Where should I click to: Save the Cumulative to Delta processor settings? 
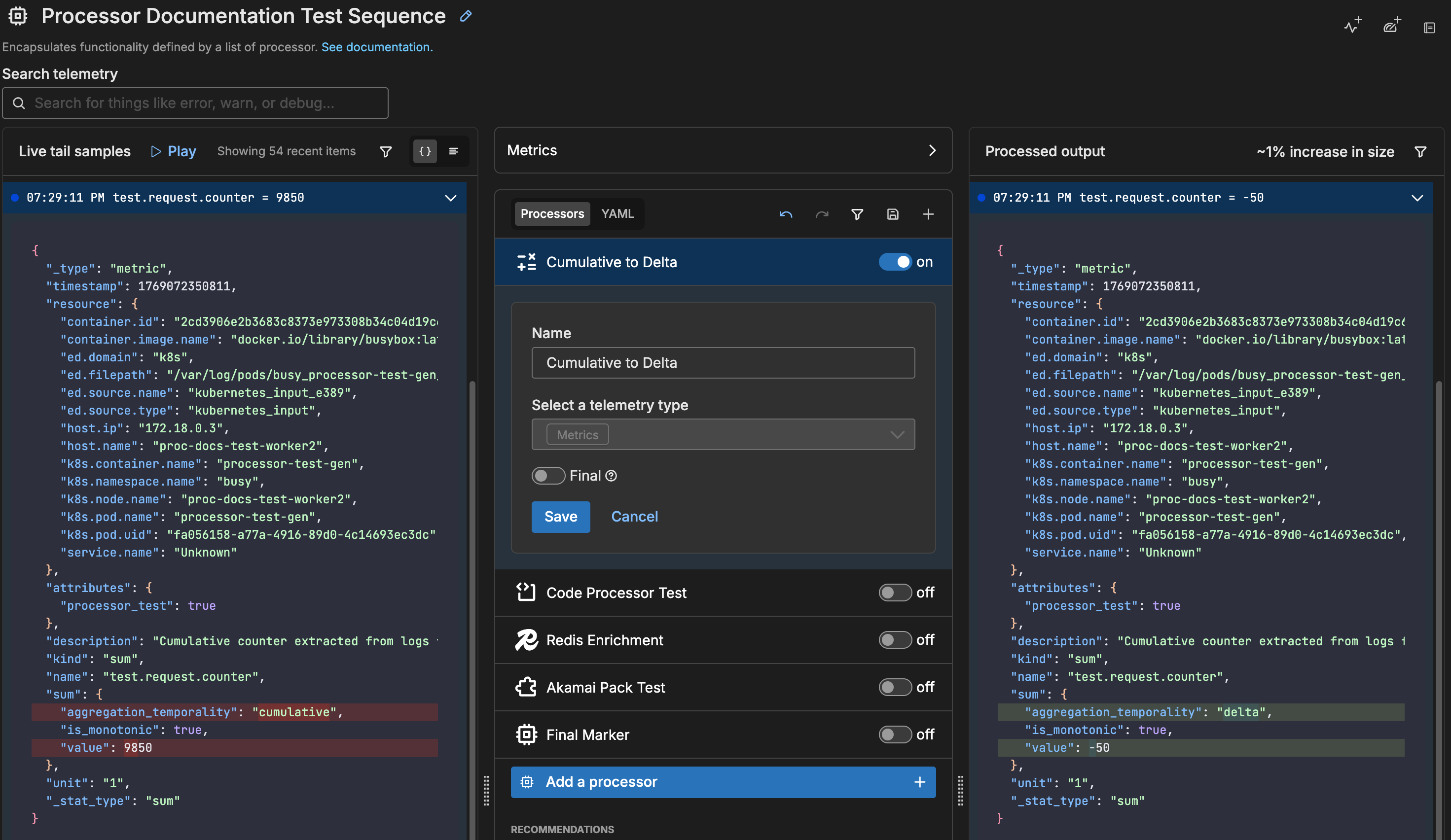(560, 517)
